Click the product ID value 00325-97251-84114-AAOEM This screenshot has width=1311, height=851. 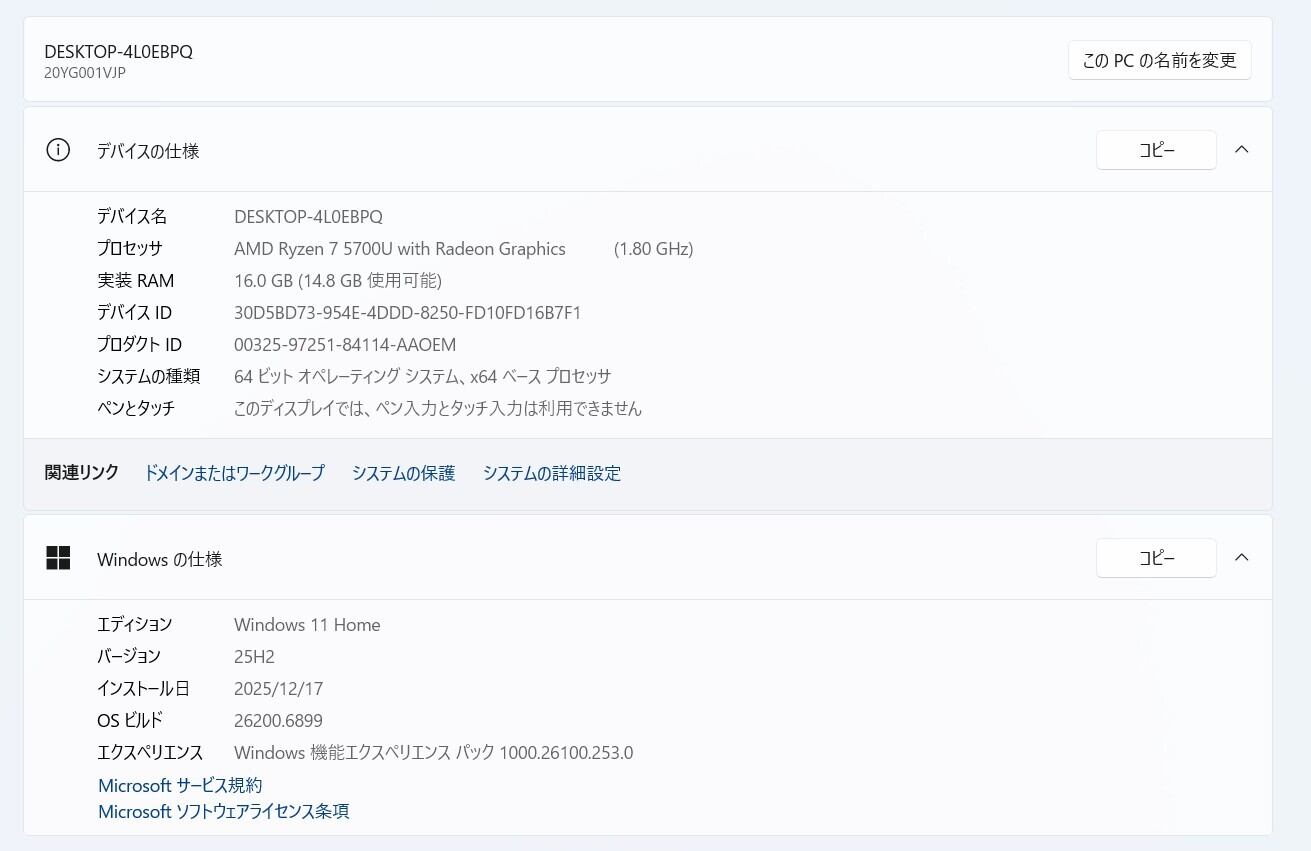(x=345, y=345)
